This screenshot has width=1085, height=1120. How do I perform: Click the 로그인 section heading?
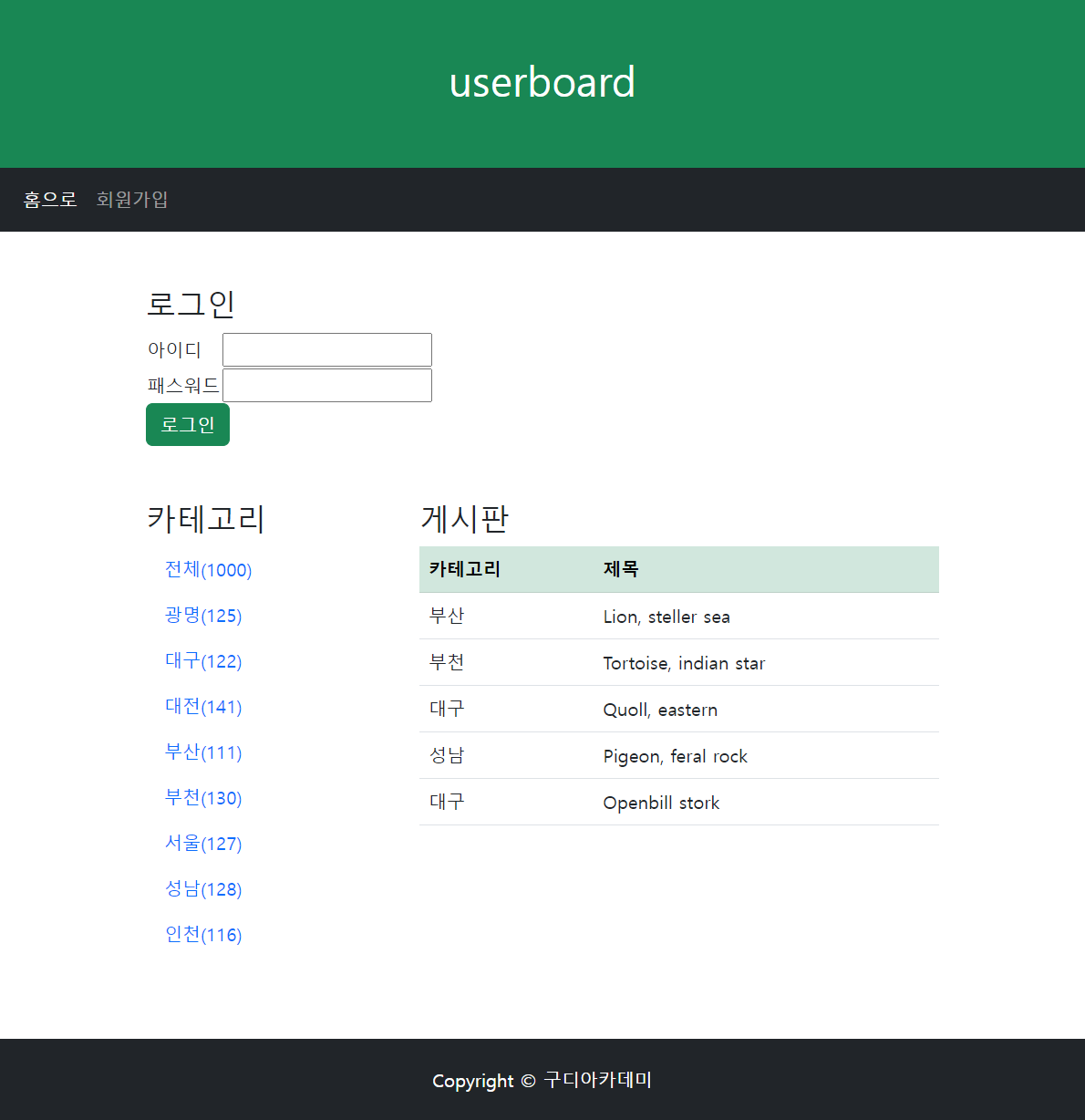[x=191, y=304]
